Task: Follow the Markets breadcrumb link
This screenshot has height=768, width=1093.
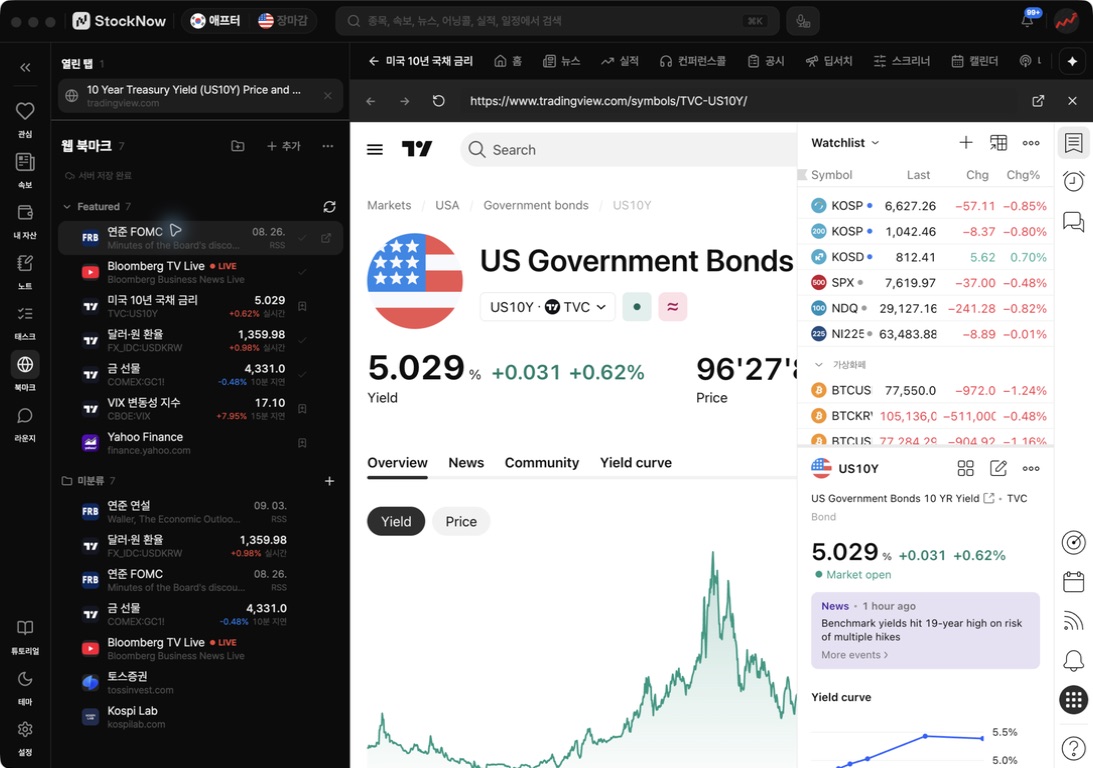Action: coord(389,205)
